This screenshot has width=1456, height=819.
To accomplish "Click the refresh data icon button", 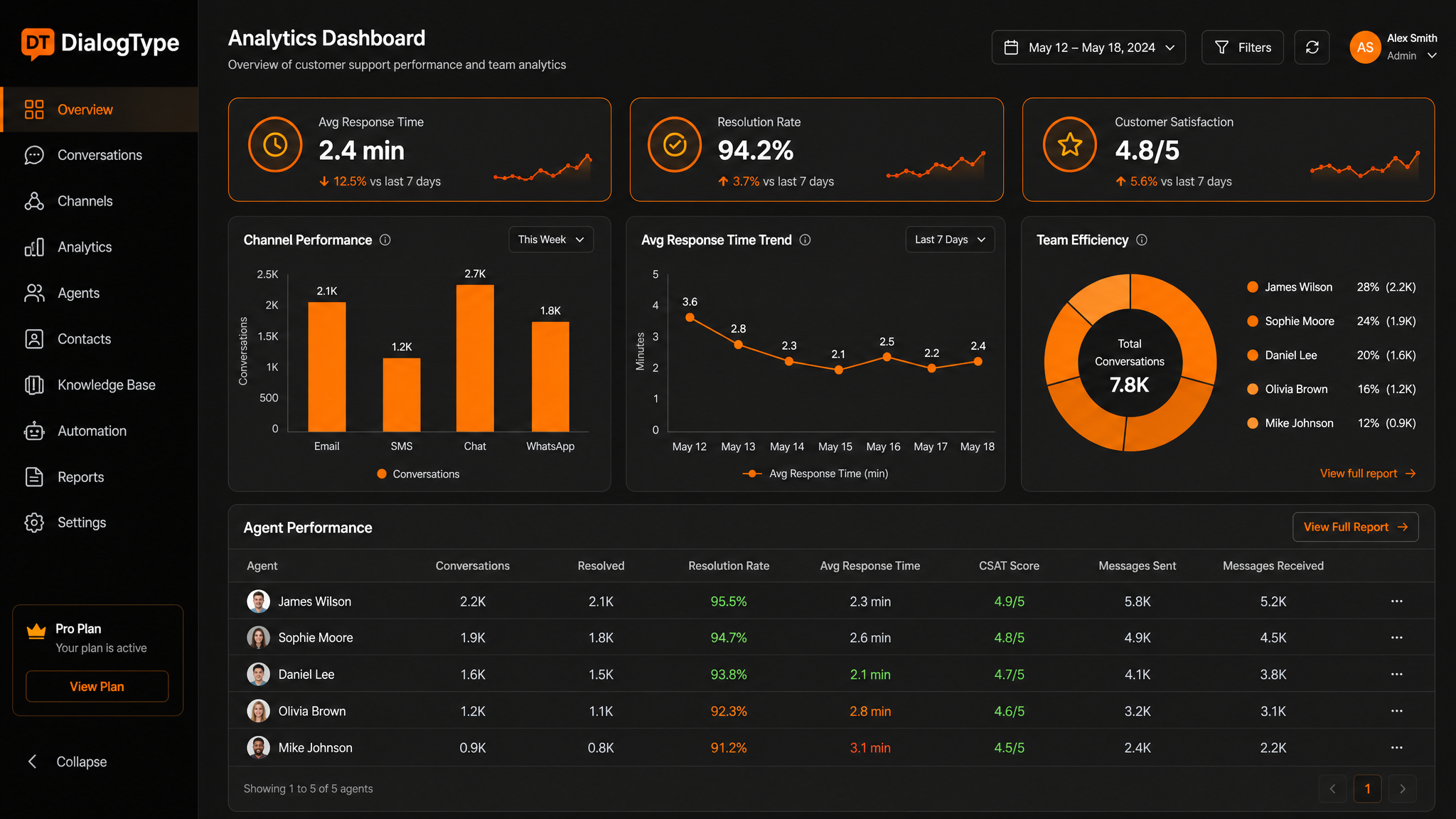I will [x=1312, y=48].
